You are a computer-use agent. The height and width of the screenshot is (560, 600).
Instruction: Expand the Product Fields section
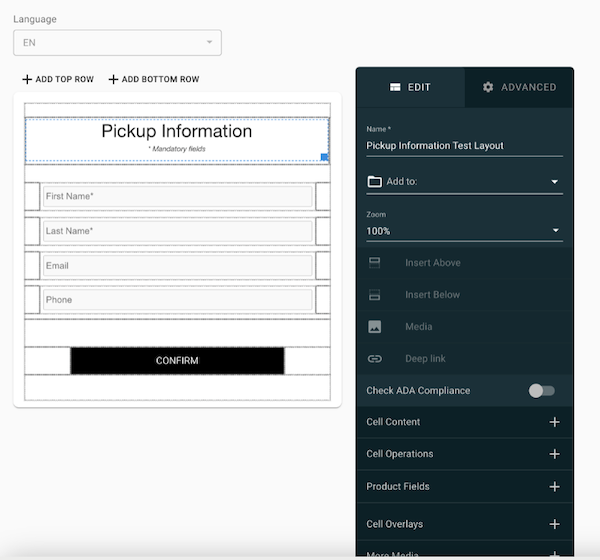(x=465, y=487)
